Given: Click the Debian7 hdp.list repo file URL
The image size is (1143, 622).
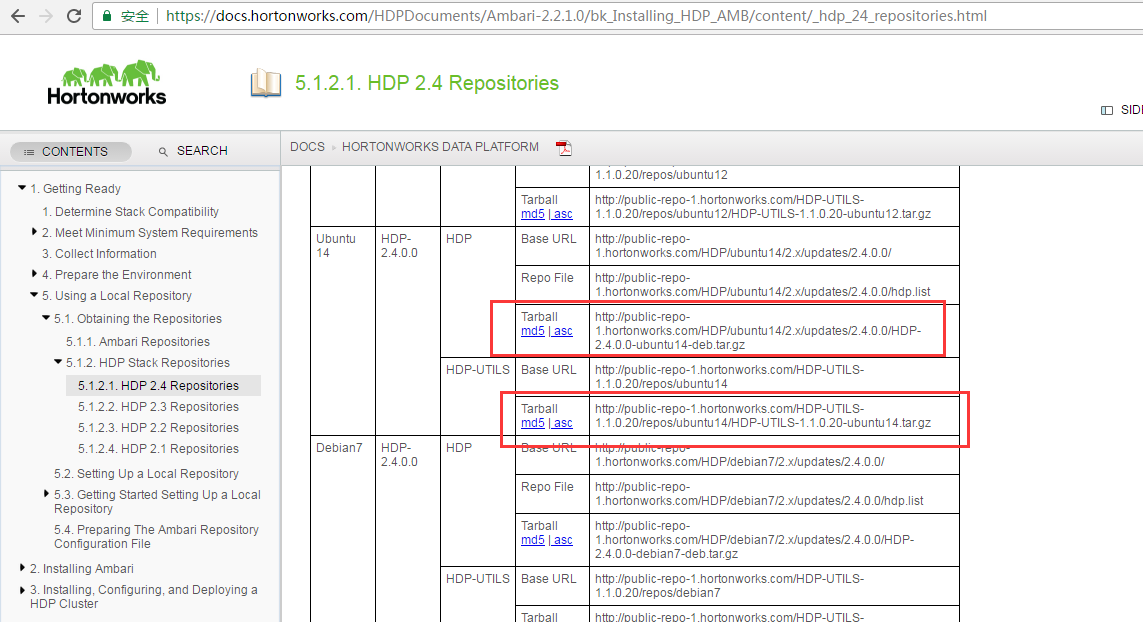Looking at the screenshot, I should point(759,494).
